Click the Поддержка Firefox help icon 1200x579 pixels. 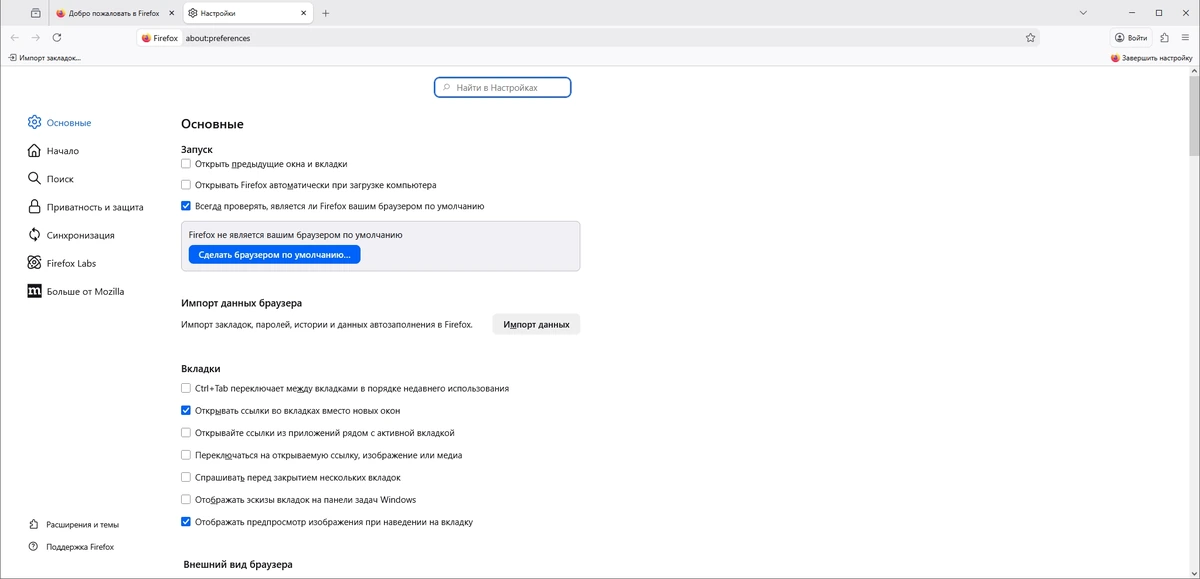pos(34,547)
